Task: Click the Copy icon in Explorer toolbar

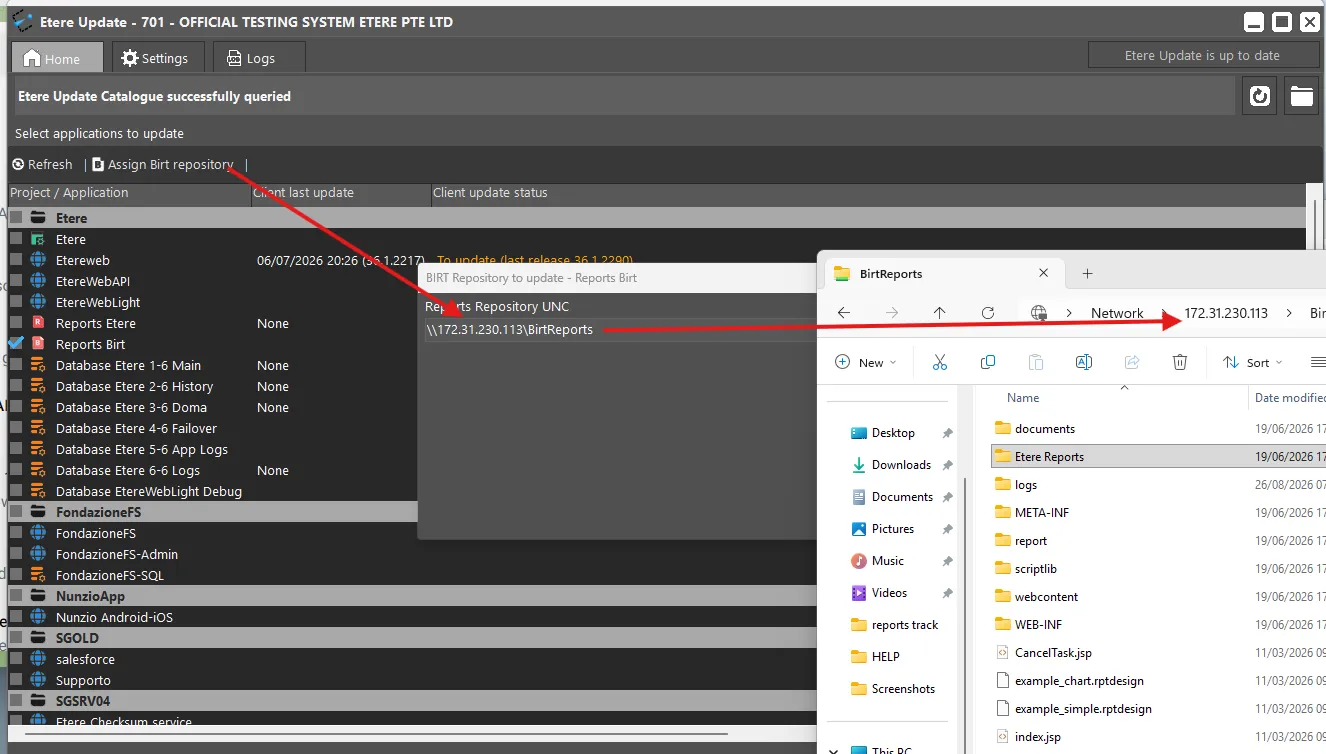Action: coord(988,362)
